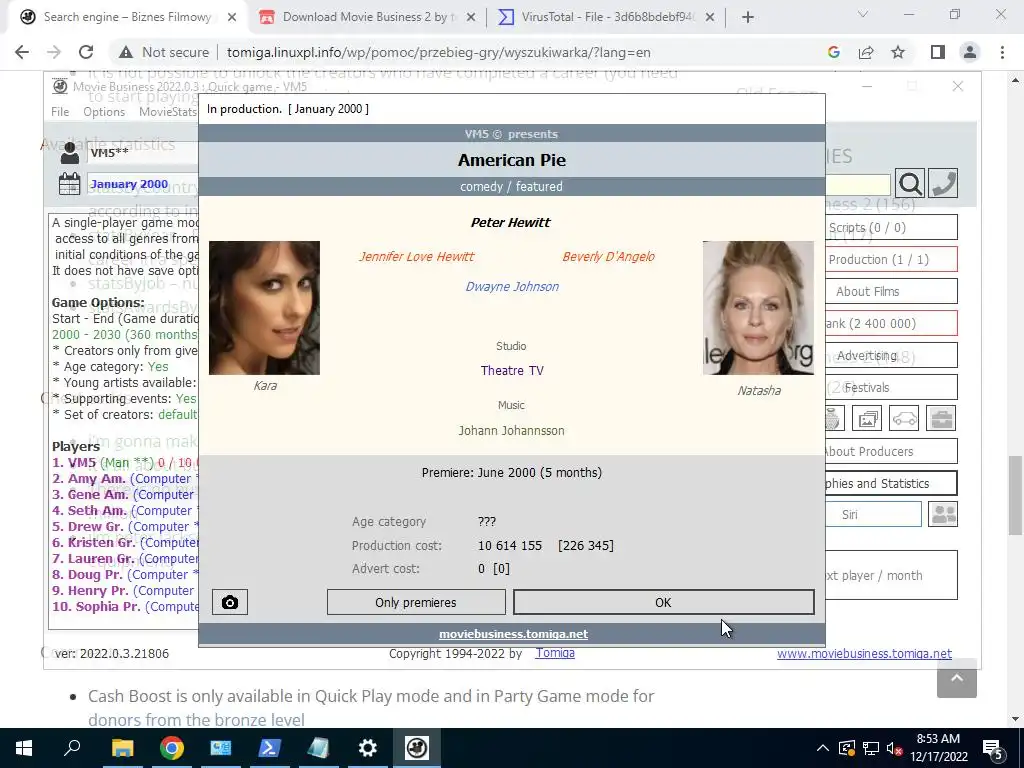Click the Only premieres button

(x=416, y=602)
